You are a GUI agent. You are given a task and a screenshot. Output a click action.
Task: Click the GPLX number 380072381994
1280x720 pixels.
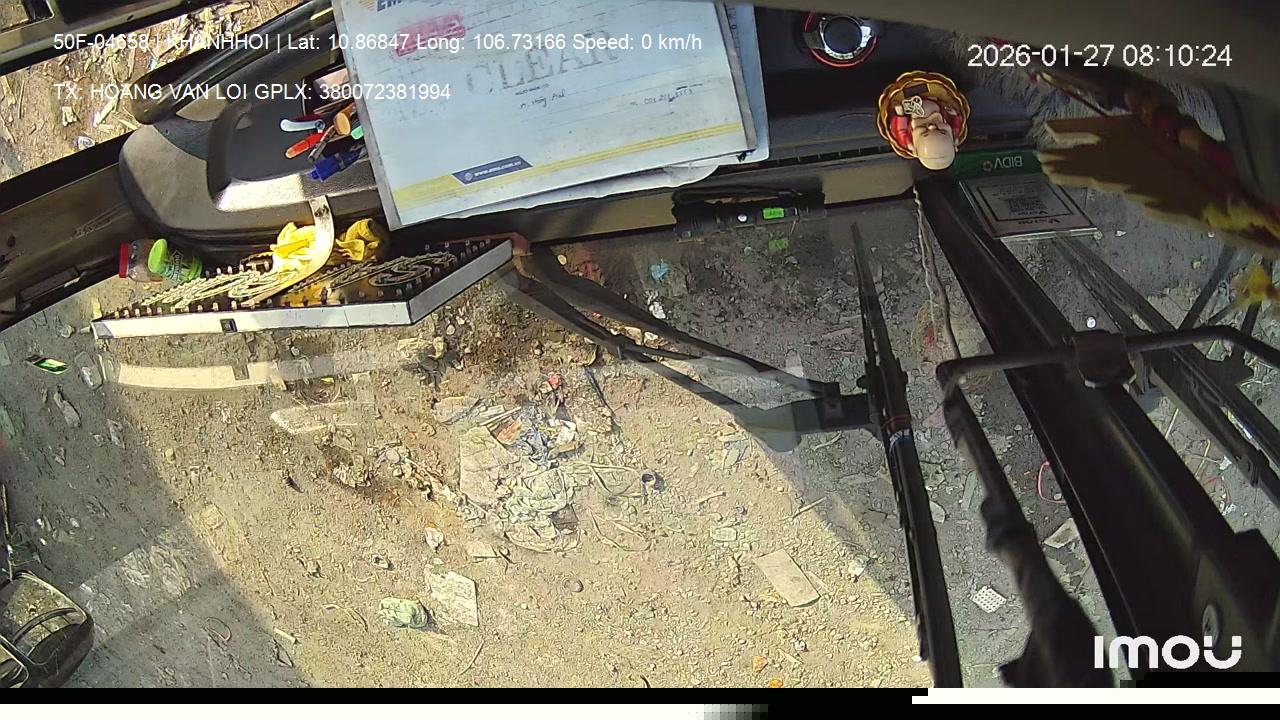pos(384,92)
